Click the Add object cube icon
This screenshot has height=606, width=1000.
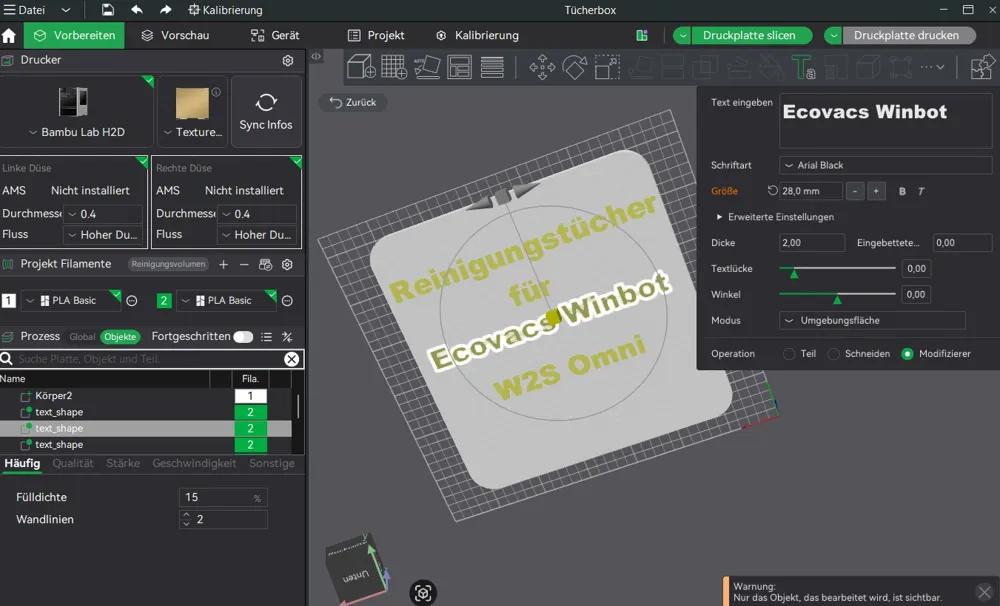(361, 66)
